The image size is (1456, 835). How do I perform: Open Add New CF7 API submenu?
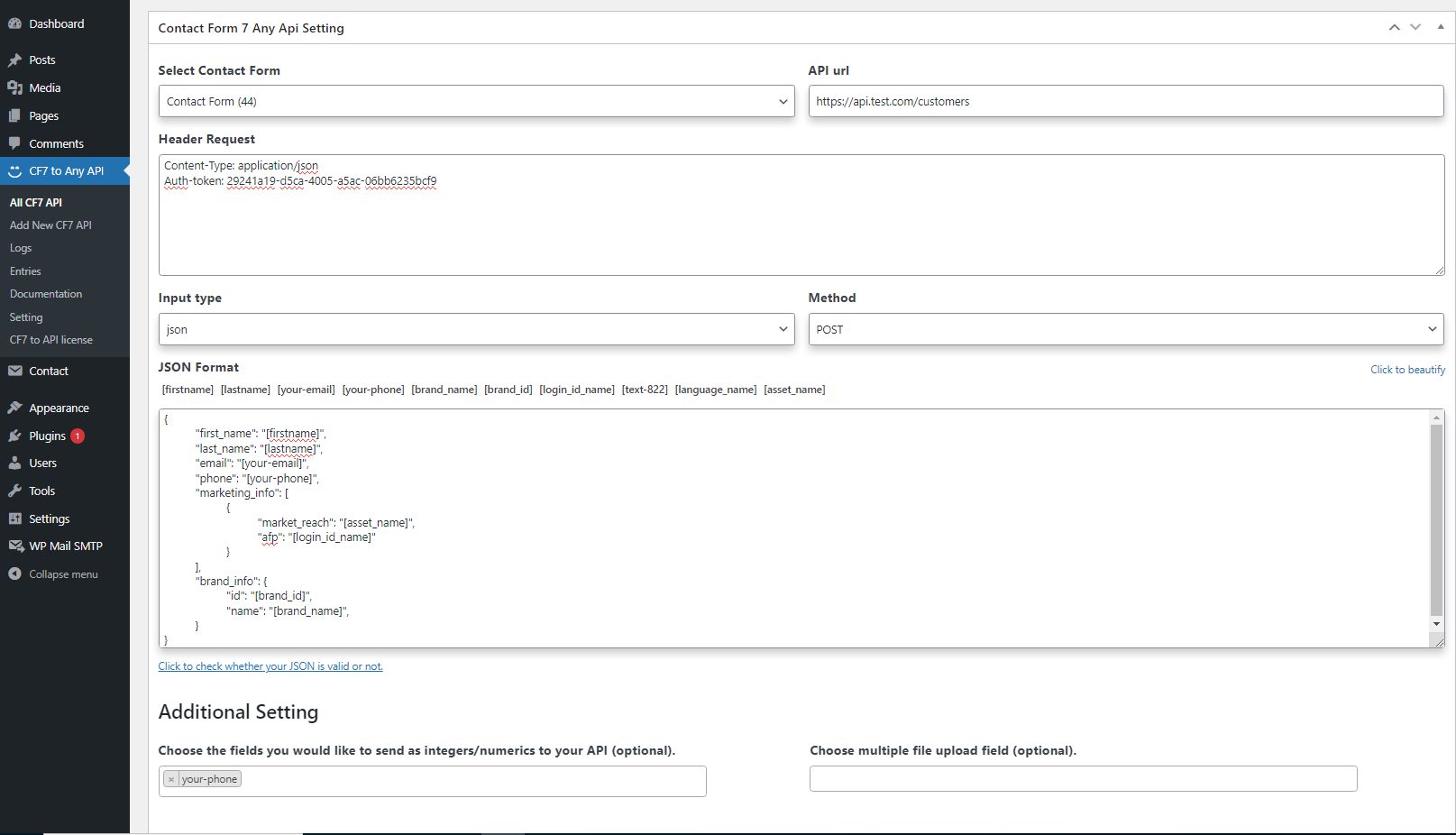(50, 225)
